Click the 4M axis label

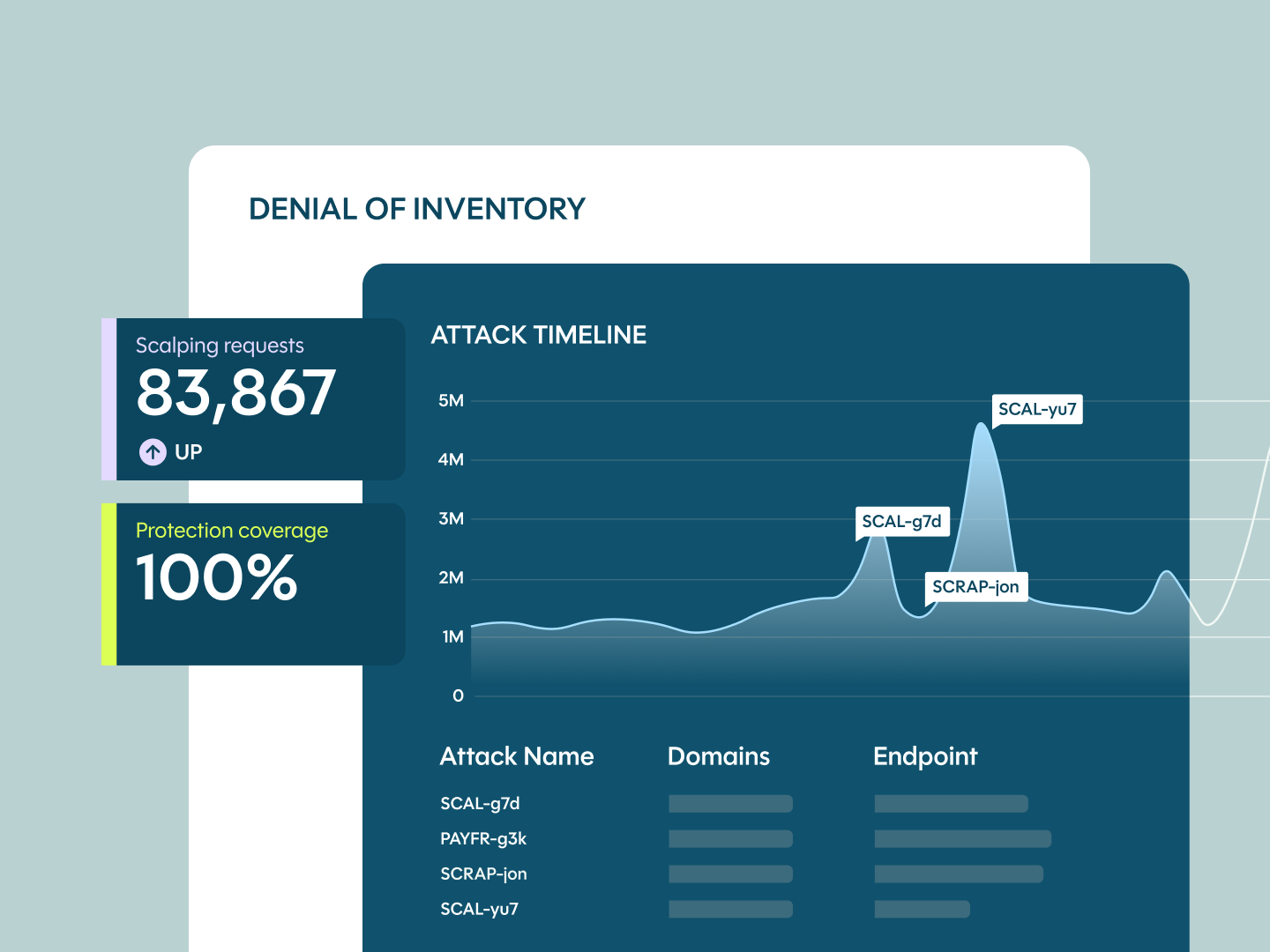click(451, 460)
